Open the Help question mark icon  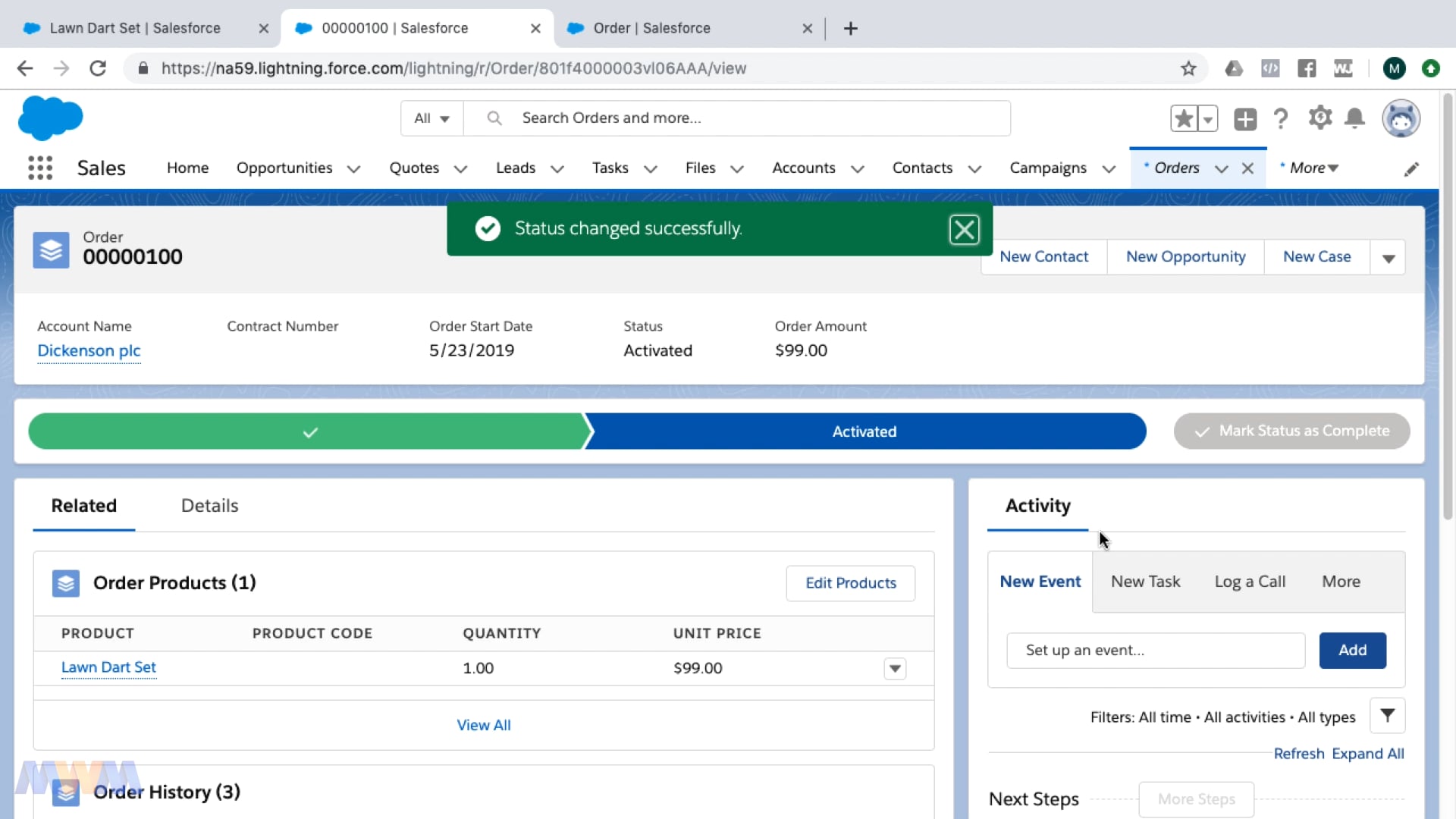click(1281, 119)
